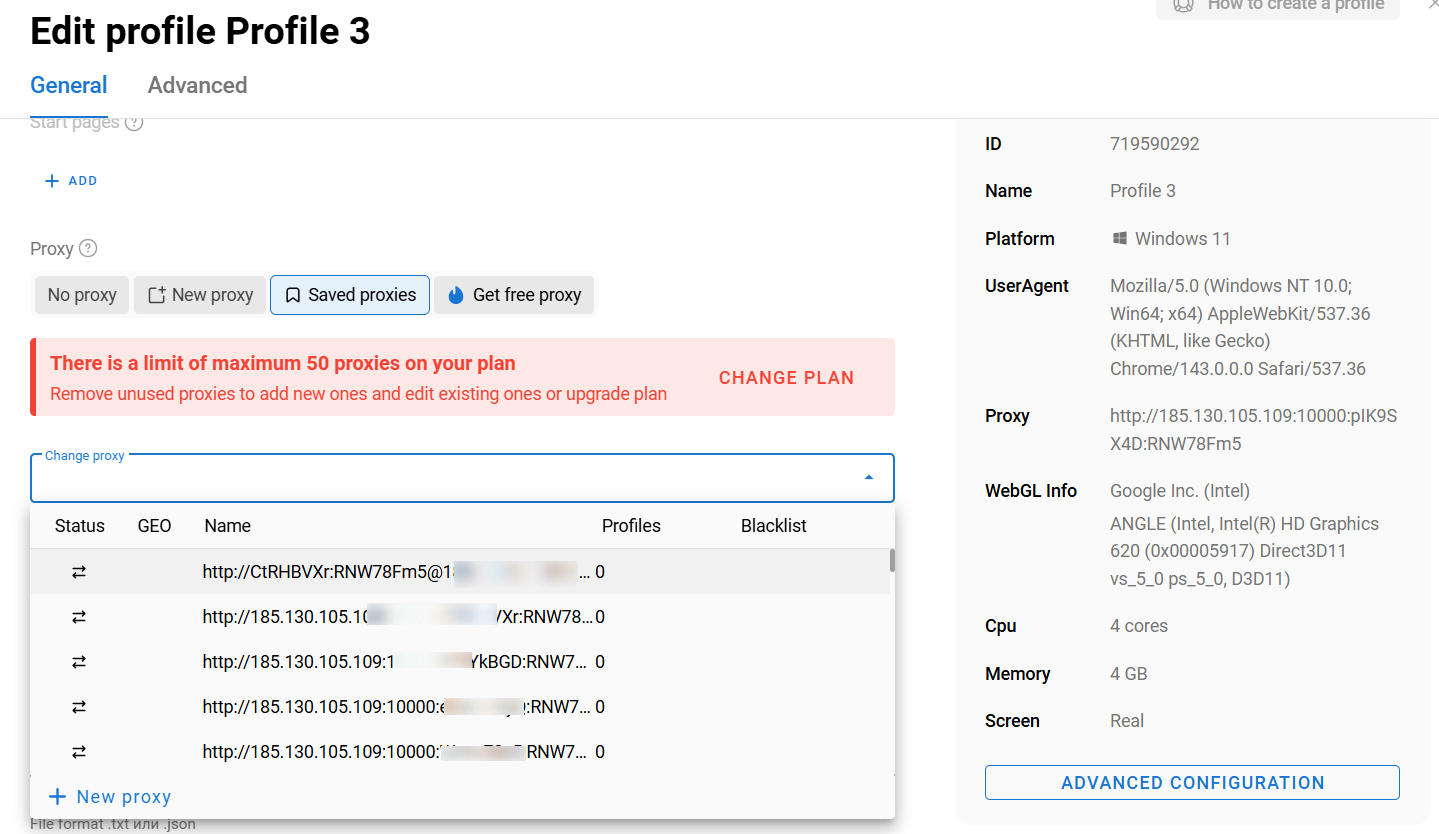This screenshot has height=834, width=1439.
Task: Click the status arrows icon of first proxy
Action: pos(79,572)
